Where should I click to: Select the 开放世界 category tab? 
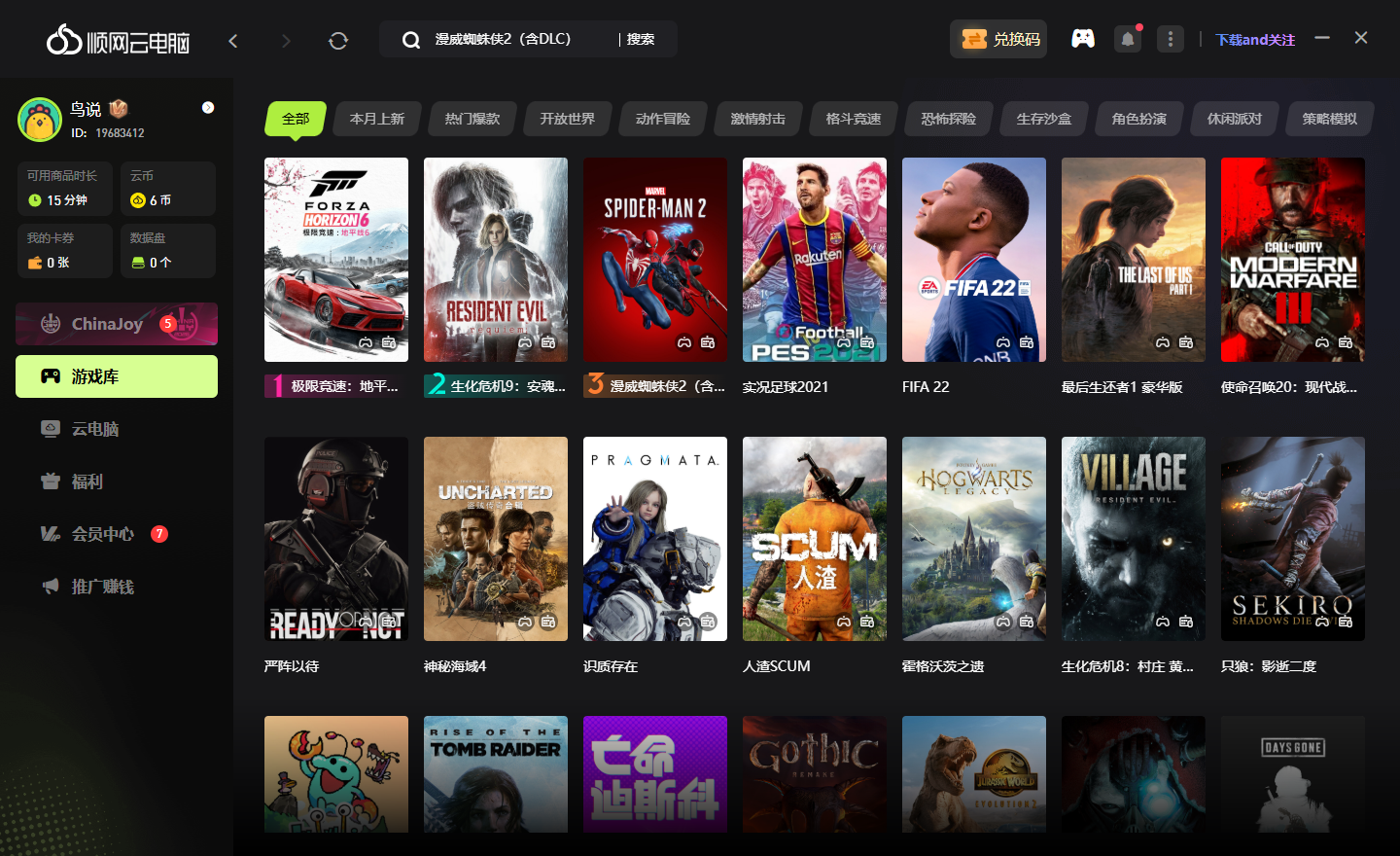point(567,119)
